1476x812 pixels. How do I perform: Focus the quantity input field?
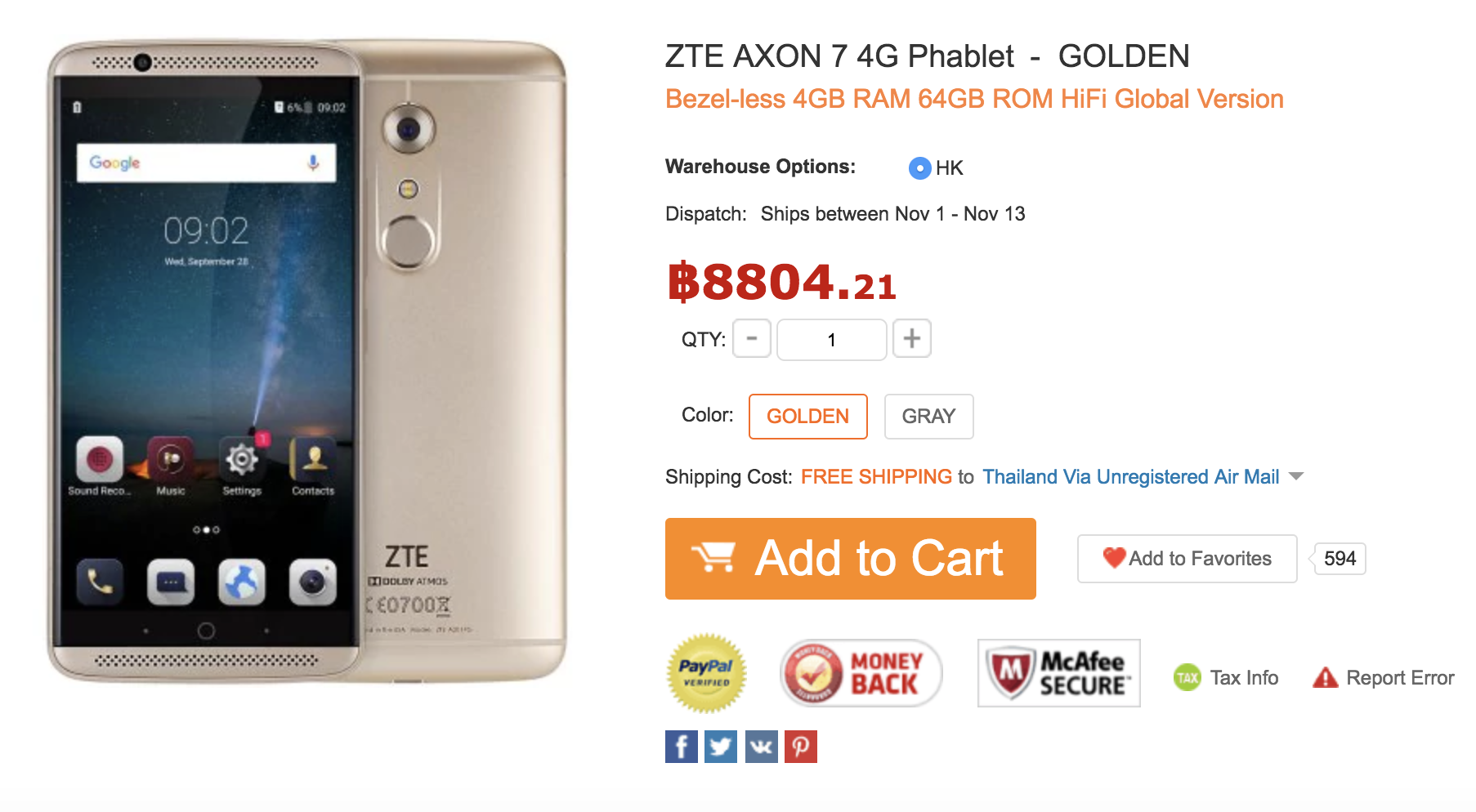[x=832, y=340]
